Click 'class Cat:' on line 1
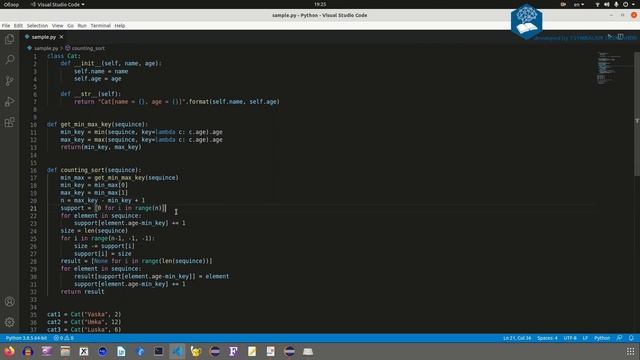This screenshot has width=640, height=360. (x=64, y=56)
